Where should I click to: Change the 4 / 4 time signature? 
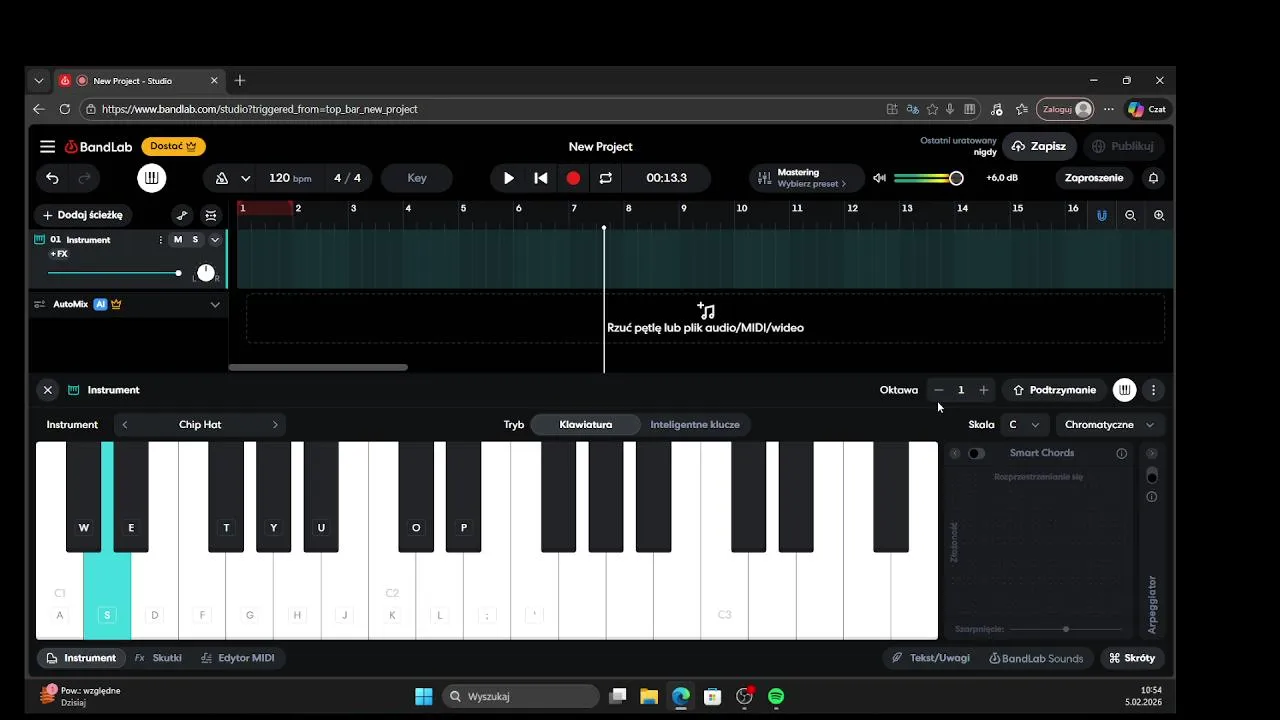point(347,178)
